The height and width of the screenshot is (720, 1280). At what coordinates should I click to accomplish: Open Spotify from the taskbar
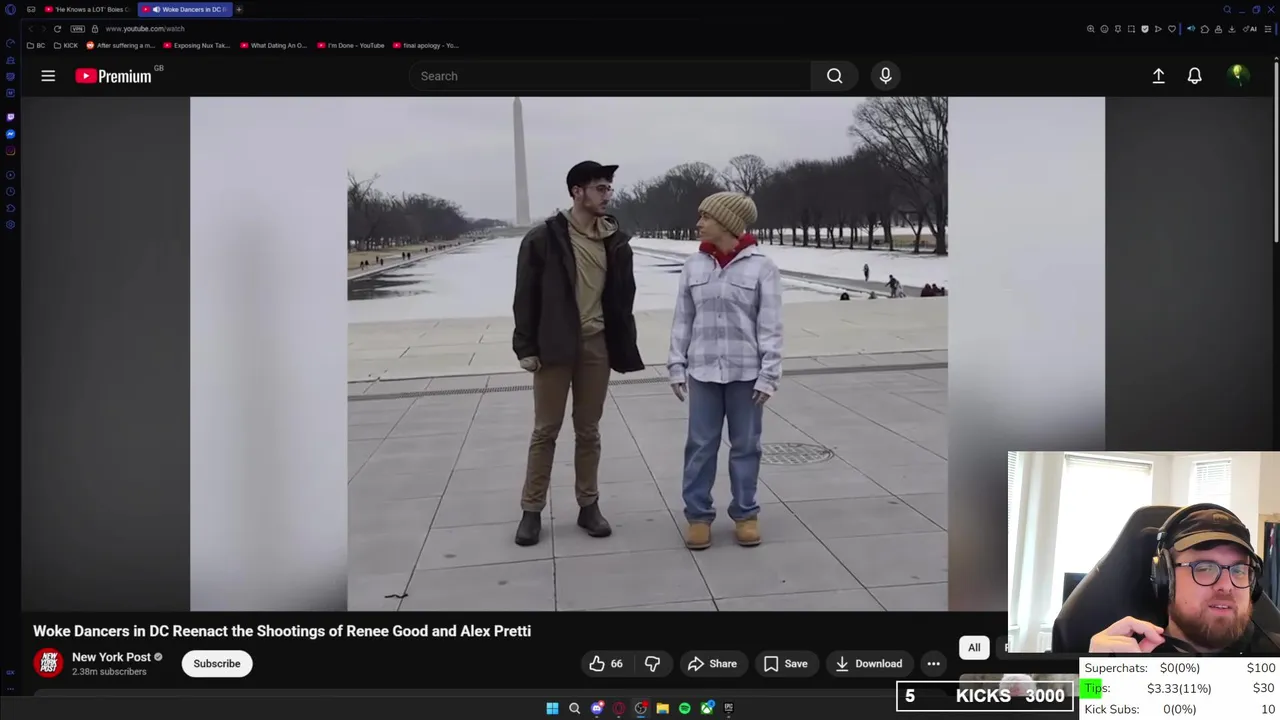coord(685,708)
